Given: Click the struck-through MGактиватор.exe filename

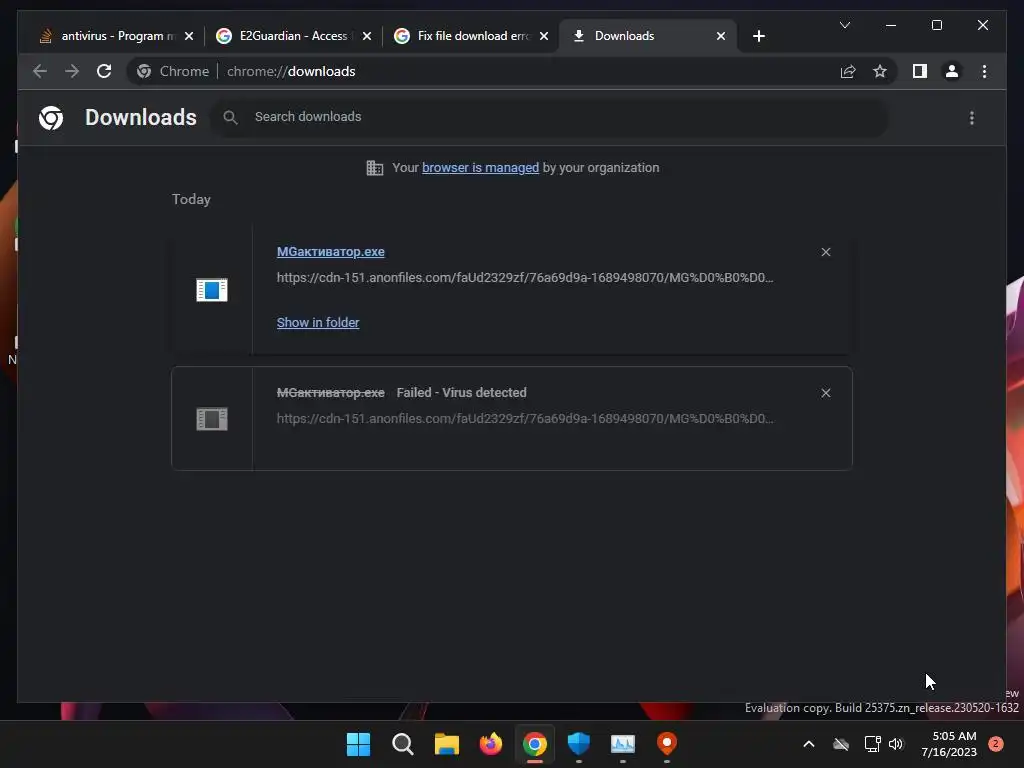Looking at the screenshot, I should (x=330, y=392).
